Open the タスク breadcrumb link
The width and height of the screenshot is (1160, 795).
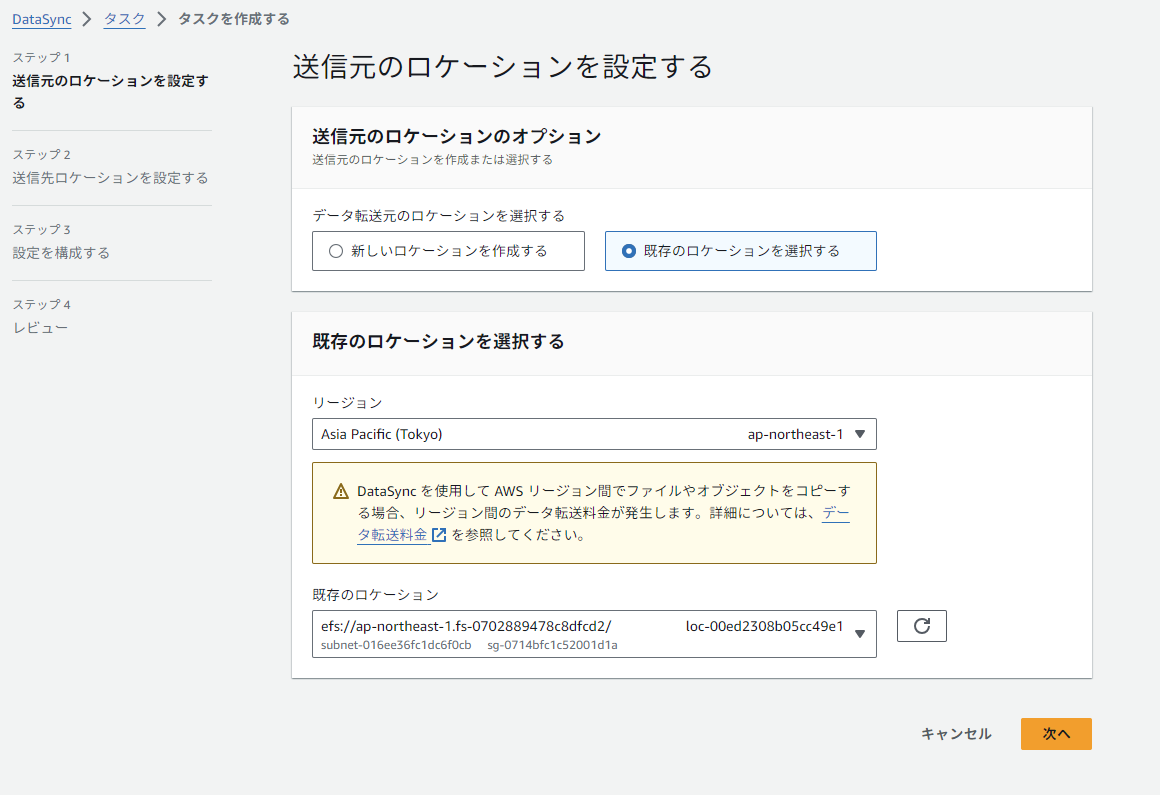124,19
